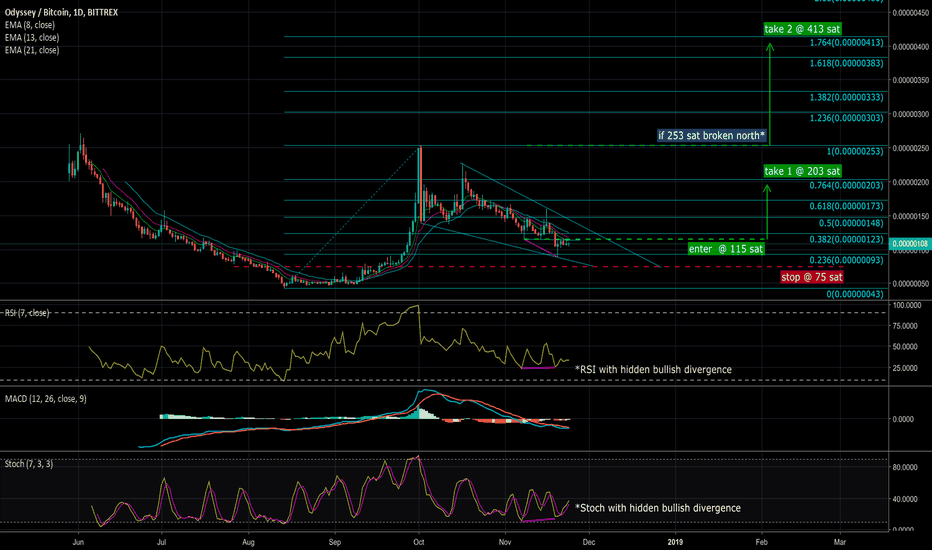
Task: Click 'if 253 sat broken north*' note
Action: pos(711,136)
